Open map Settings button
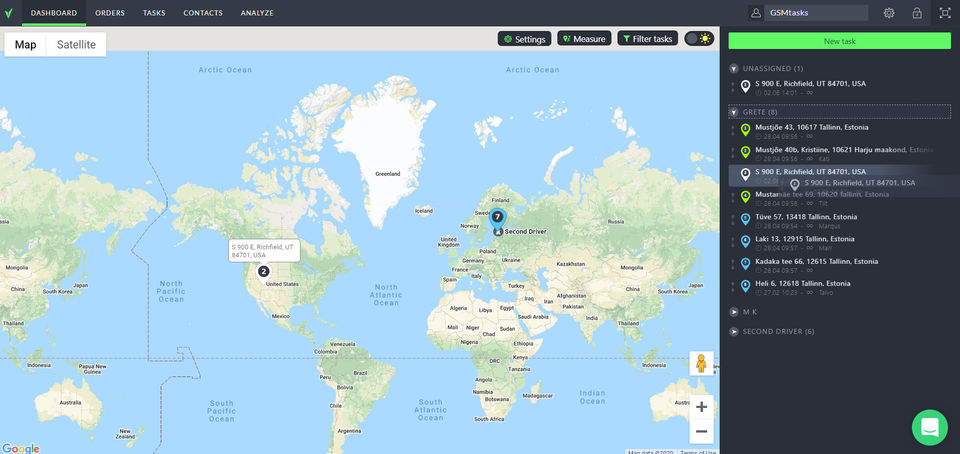 point(525,39)
